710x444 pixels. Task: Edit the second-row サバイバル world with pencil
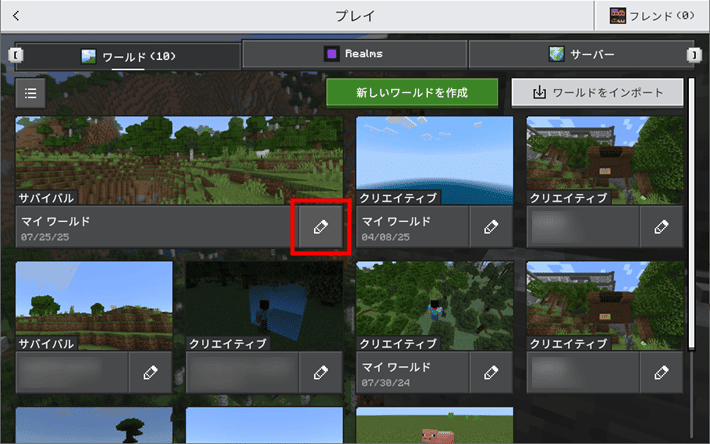pyautogui.click(x=150, y=372)
